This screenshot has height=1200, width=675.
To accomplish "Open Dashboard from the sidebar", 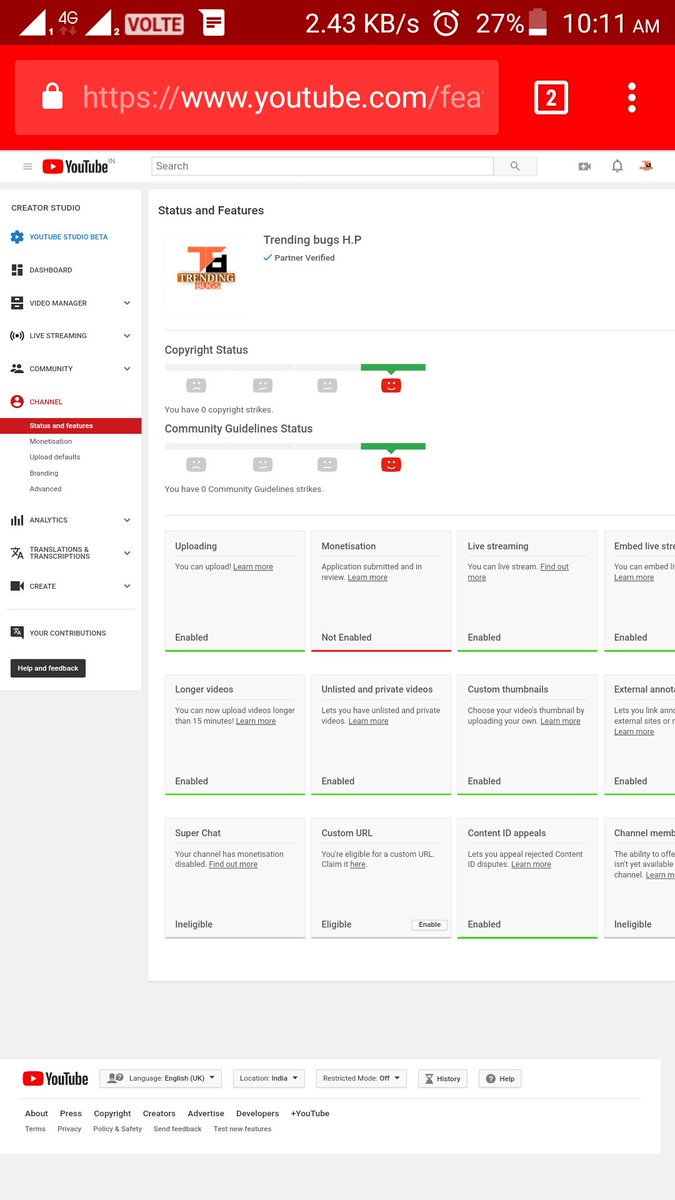I will [x=51, y=270].
